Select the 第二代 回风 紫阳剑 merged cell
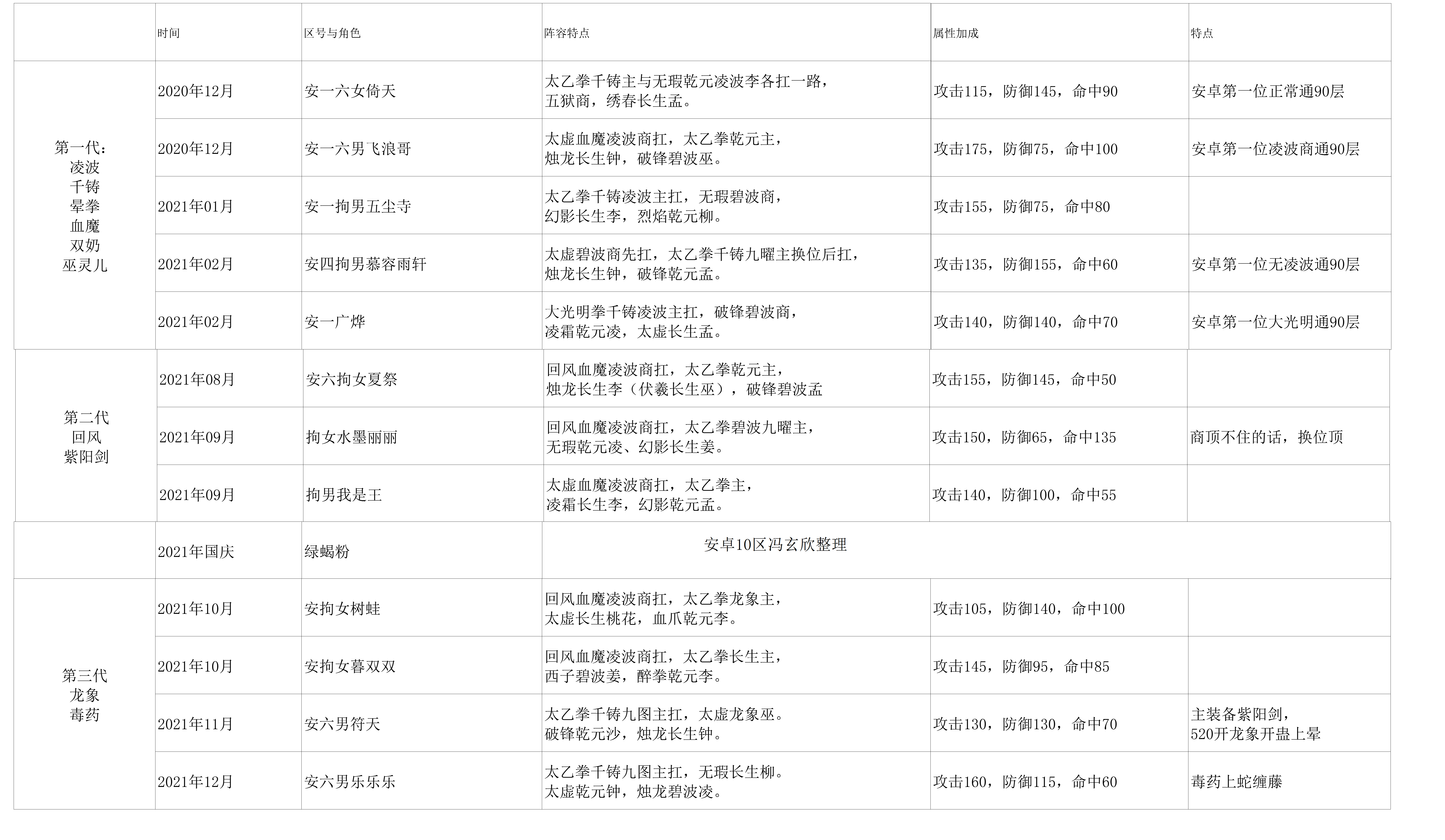The height and width of the screenshot is (840, 1445). tap(86, 436)
